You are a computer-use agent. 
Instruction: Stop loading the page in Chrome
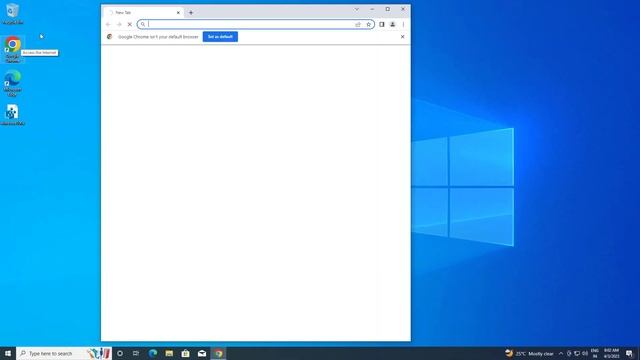point(129,24)
